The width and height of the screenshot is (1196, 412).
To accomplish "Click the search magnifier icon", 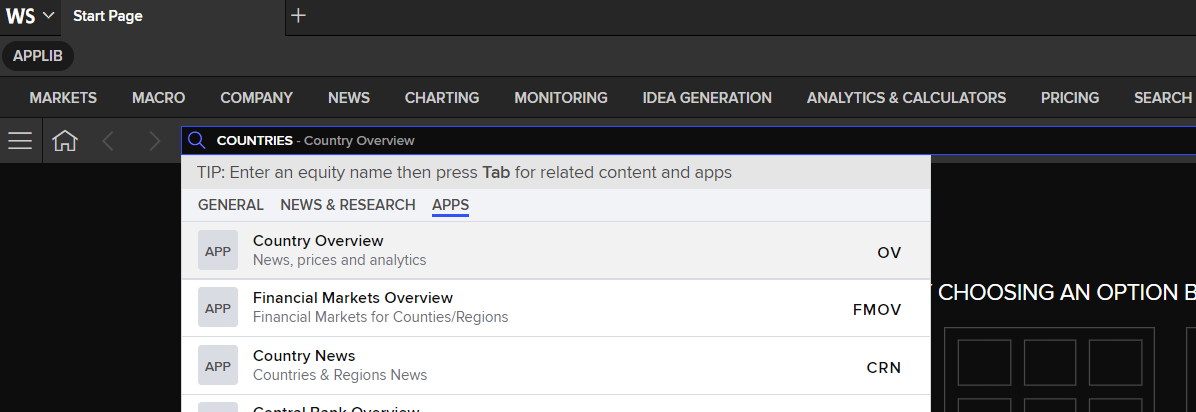I will pos(197,140).
